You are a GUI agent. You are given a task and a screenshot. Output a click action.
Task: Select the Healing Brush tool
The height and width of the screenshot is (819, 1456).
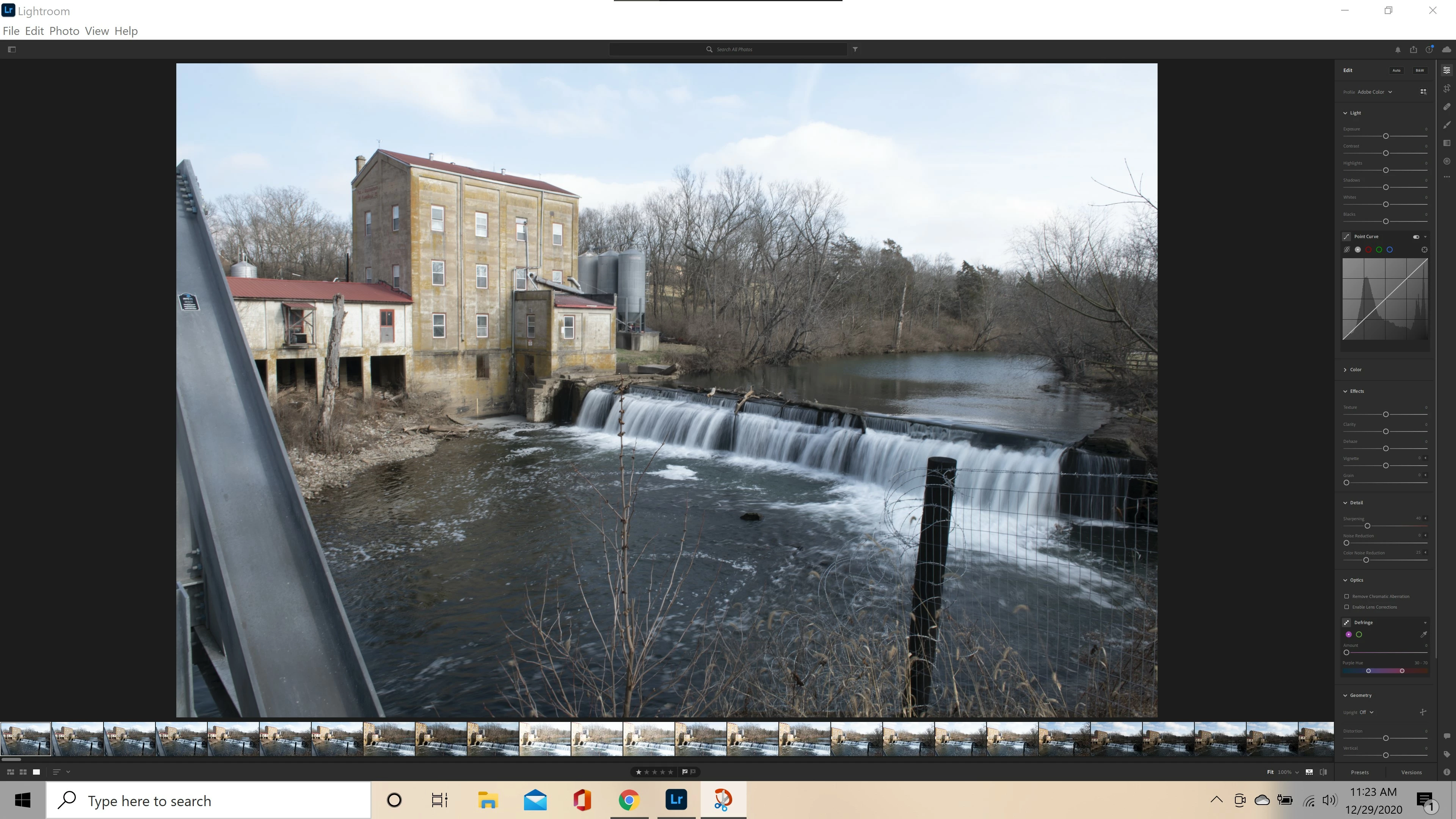coord(1447,107)
